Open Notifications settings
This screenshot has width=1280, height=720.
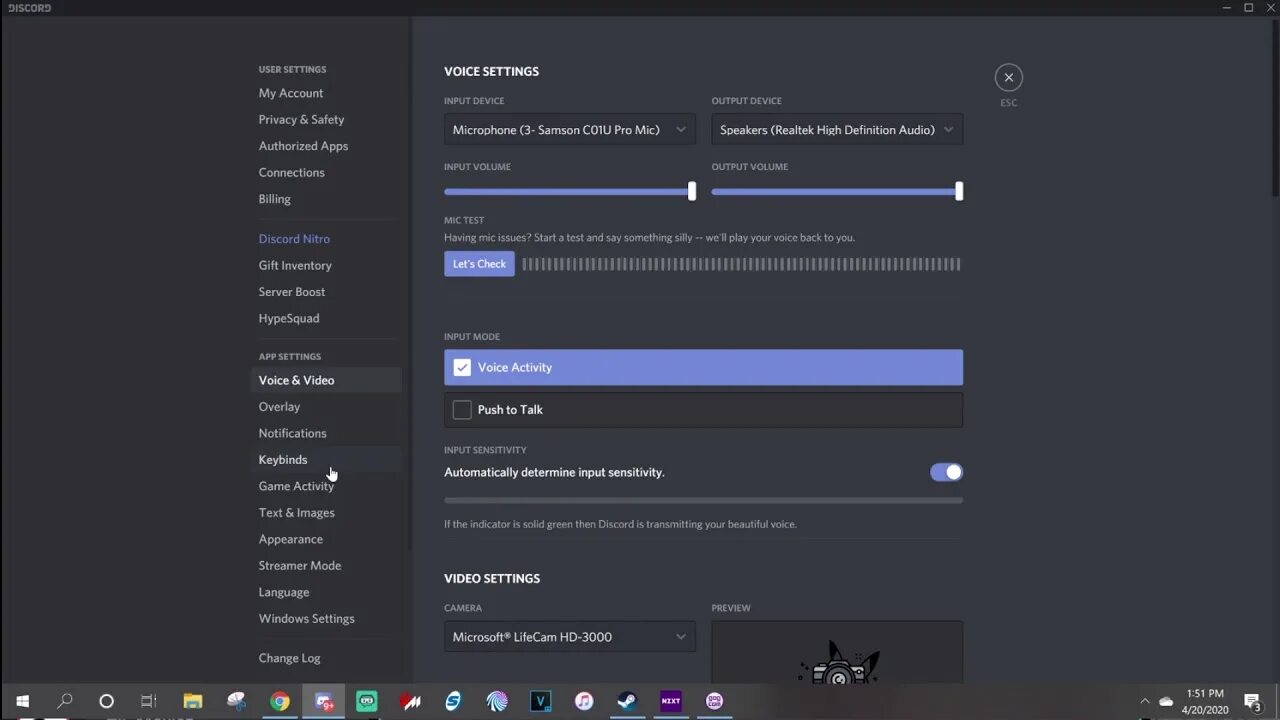(292, 433)
